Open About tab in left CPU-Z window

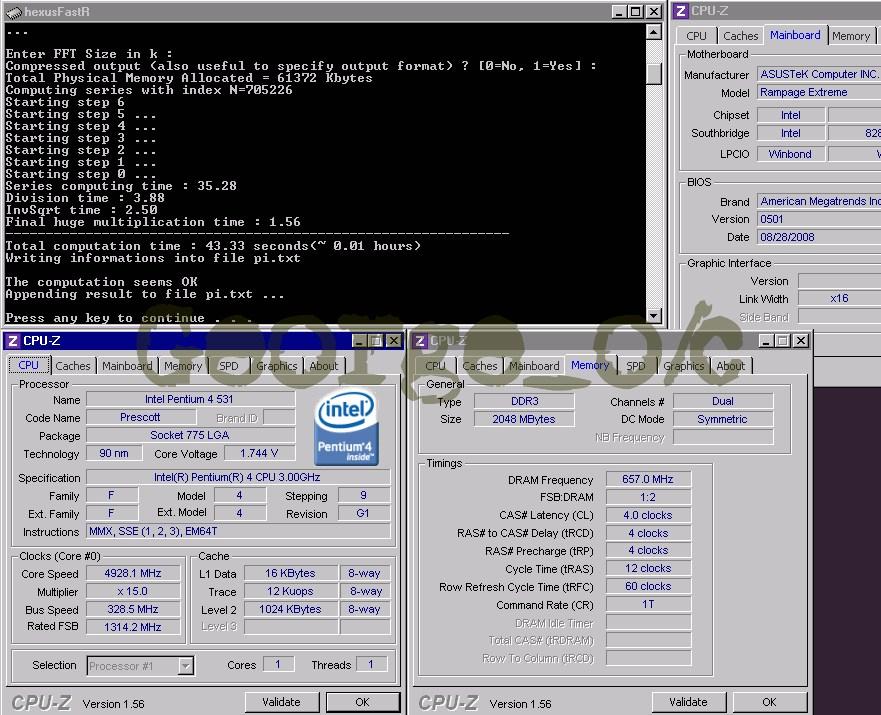tap(324, 366)
